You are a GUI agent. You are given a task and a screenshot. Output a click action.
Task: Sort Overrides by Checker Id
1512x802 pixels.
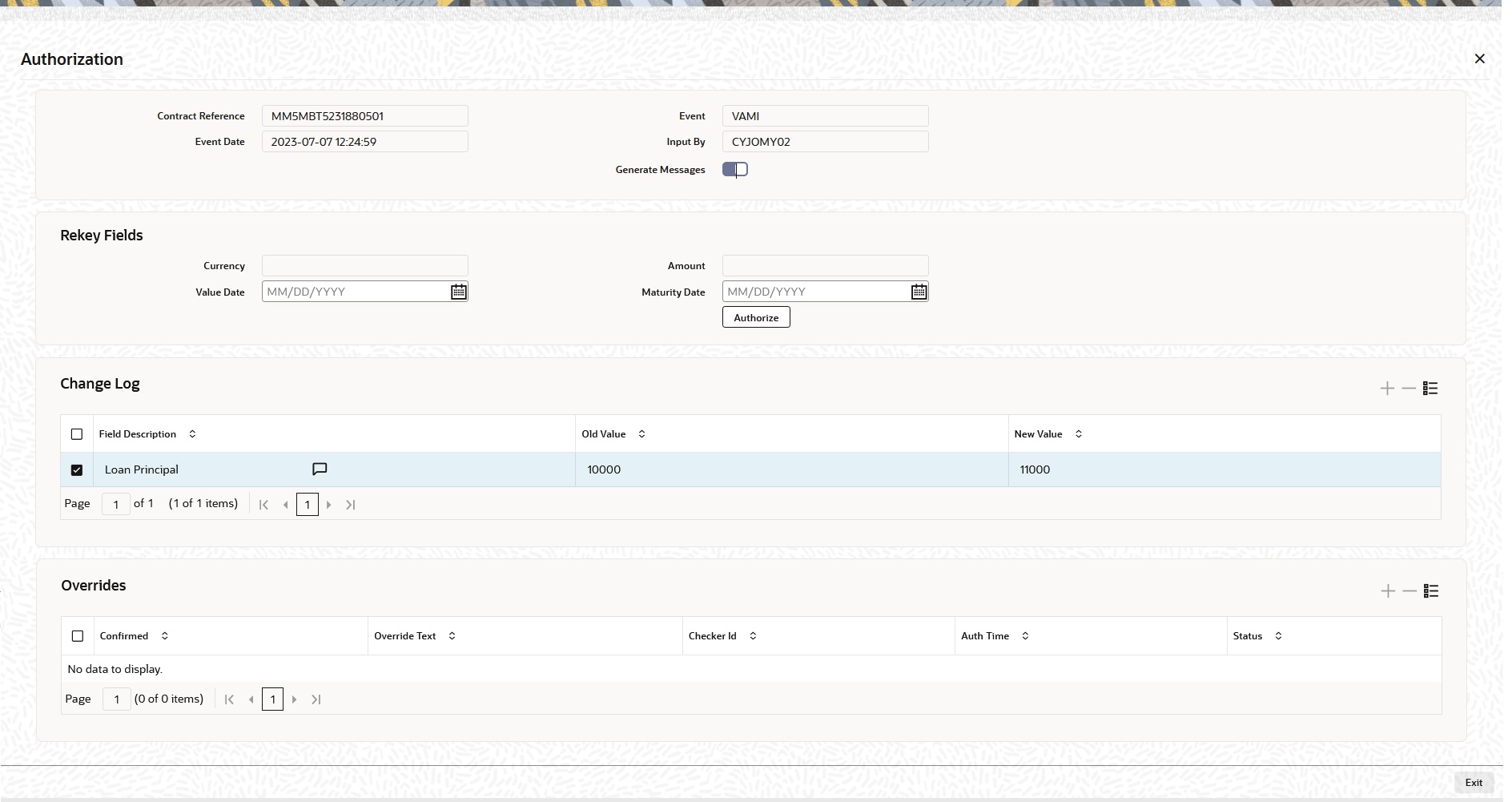[x=753, y=636]
